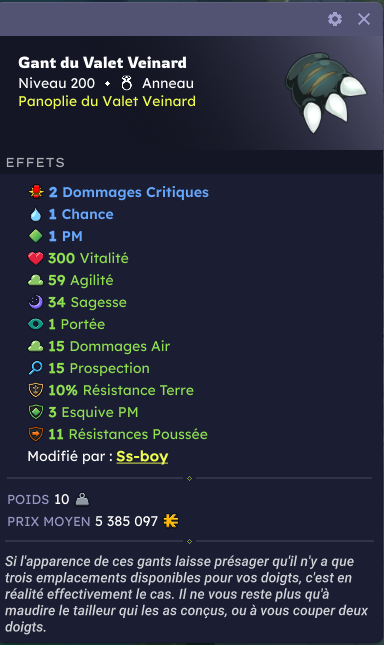Click the blue Chance water drop icon
The image size is (384, 645).
[36, 214]
